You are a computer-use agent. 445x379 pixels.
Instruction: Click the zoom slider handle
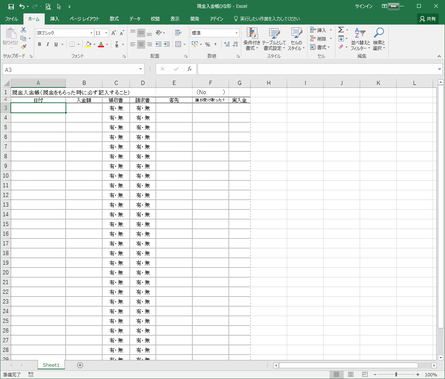click(x=396, y=374)
